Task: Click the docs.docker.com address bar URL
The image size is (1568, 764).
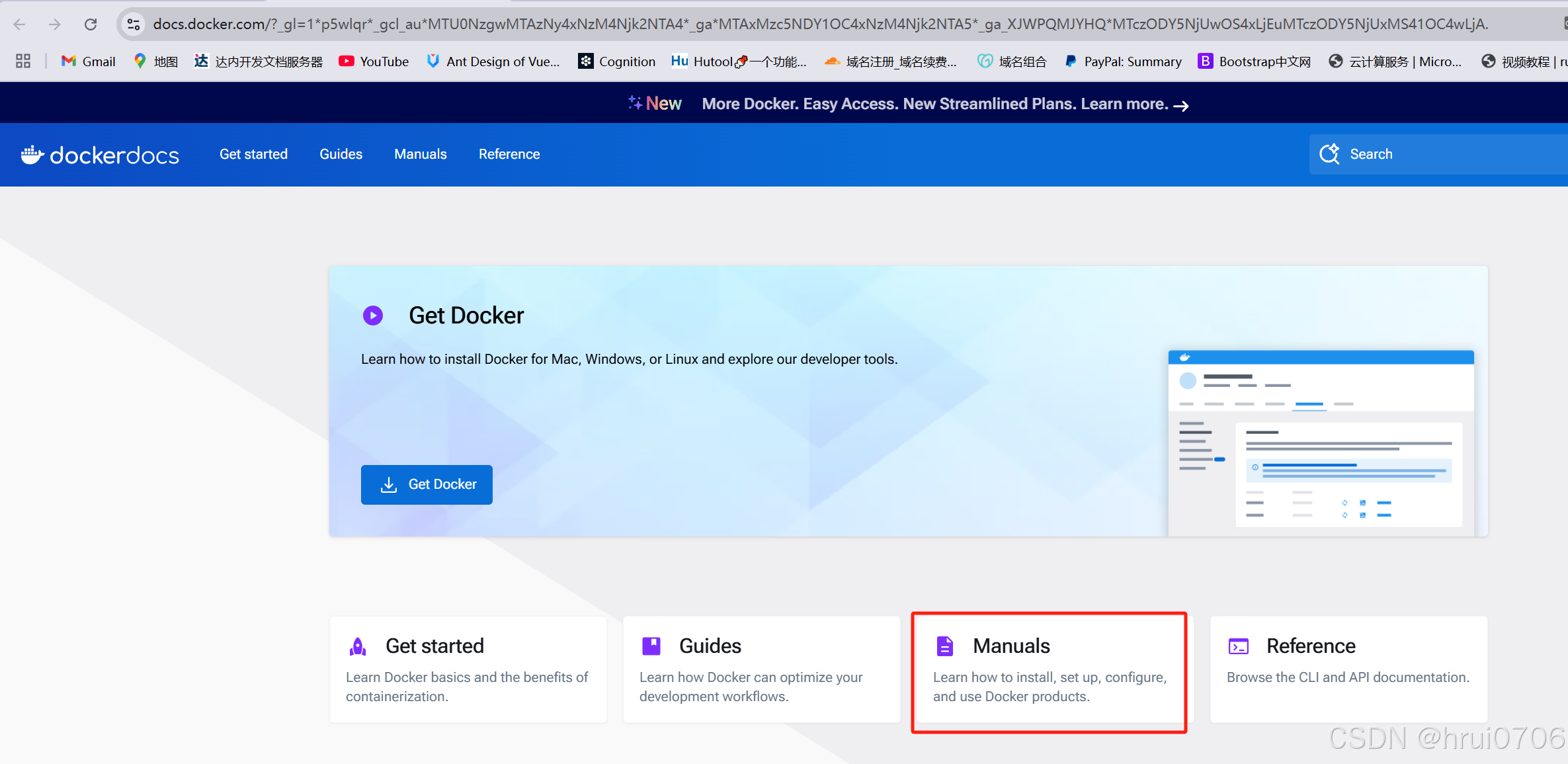Action: coord(820,24)
